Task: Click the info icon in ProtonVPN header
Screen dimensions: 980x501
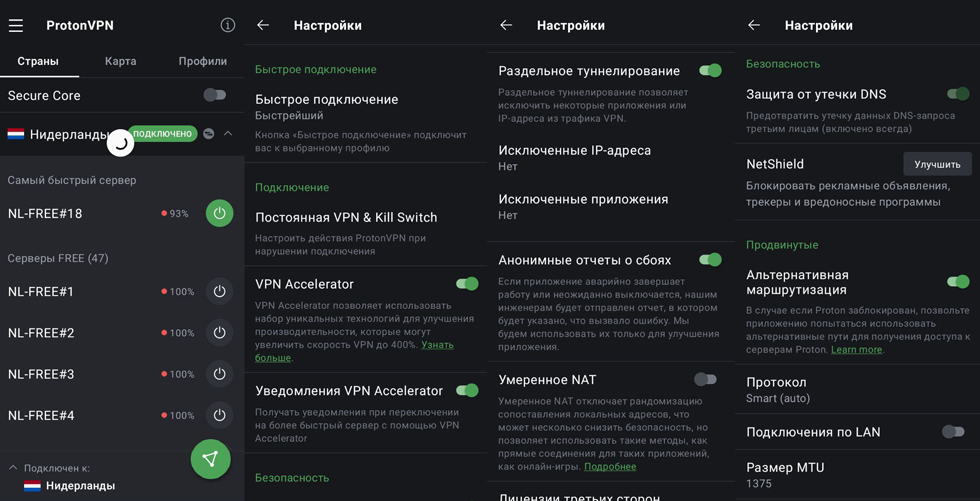Action: [228, 25]
